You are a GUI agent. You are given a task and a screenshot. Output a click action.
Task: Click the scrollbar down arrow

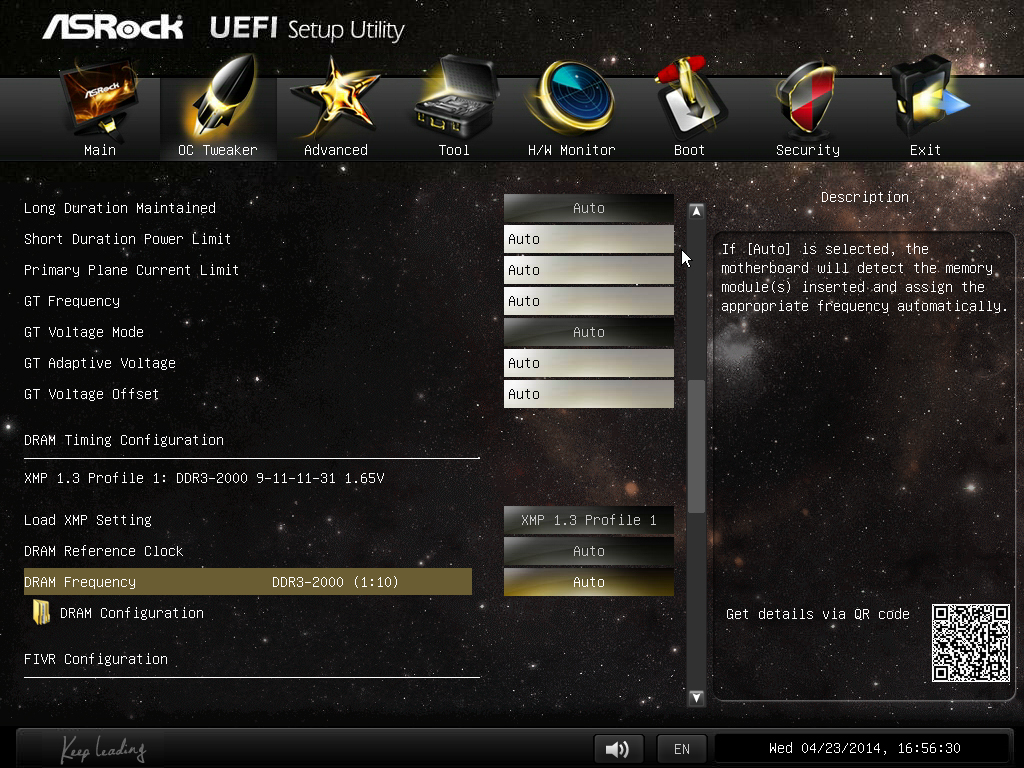pyautogui.click(x=697, y=697)
